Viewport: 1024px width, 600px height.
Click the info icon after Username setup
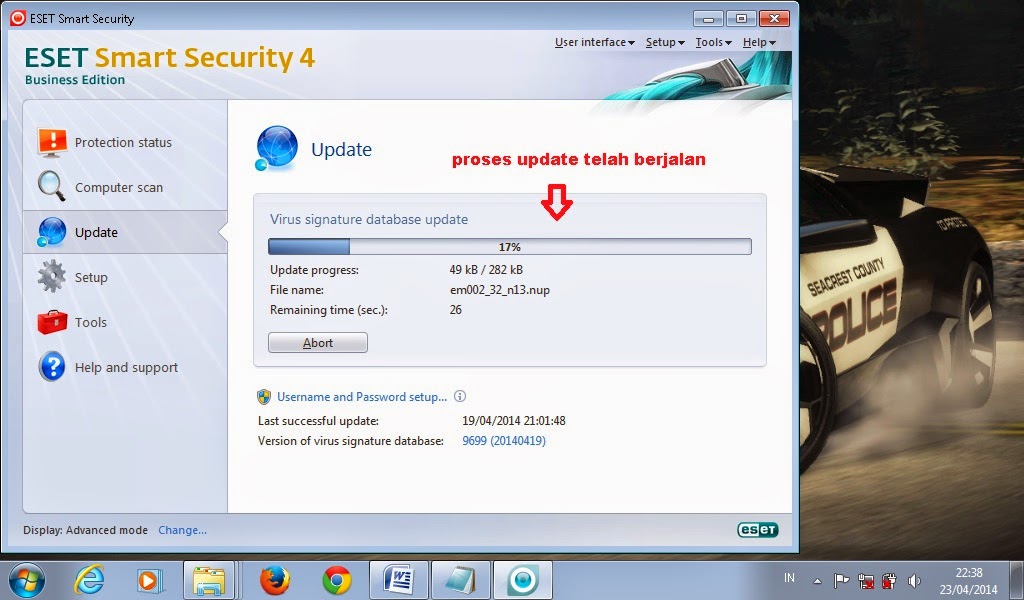460,396
